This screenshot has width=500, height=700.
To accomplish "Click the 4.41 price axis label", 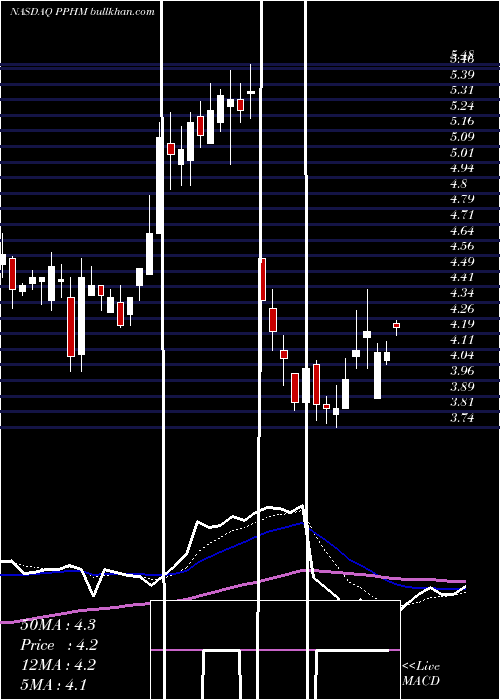I will coord(462,277).
